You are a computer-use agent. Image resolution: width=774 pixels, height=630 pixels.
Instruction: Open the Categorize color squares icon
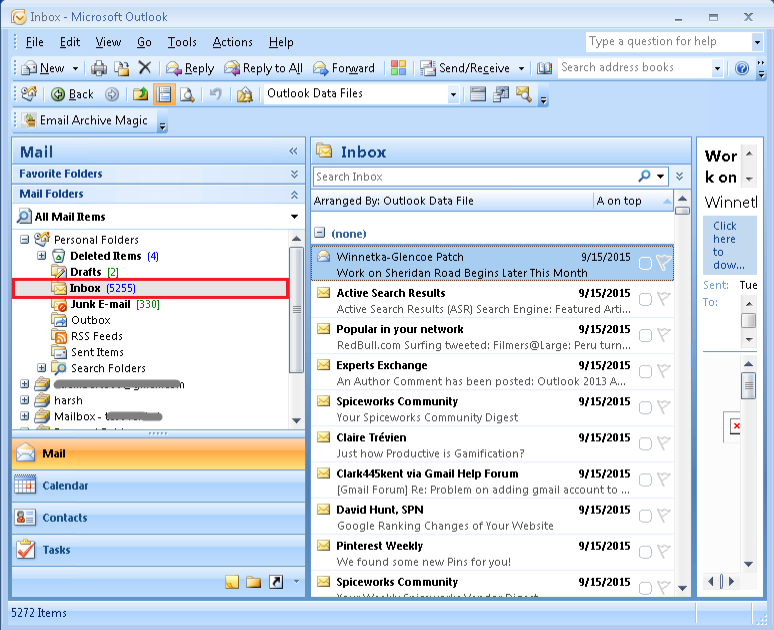click(x=398, y=68)
